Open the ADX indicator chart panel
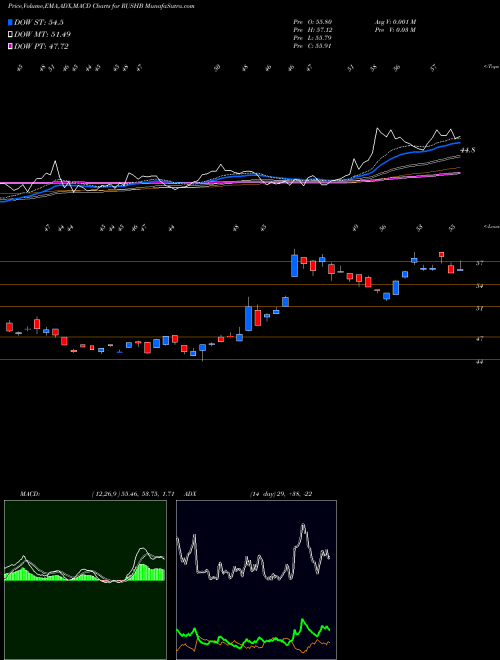The image size is (500, 660). coord(256,580)
